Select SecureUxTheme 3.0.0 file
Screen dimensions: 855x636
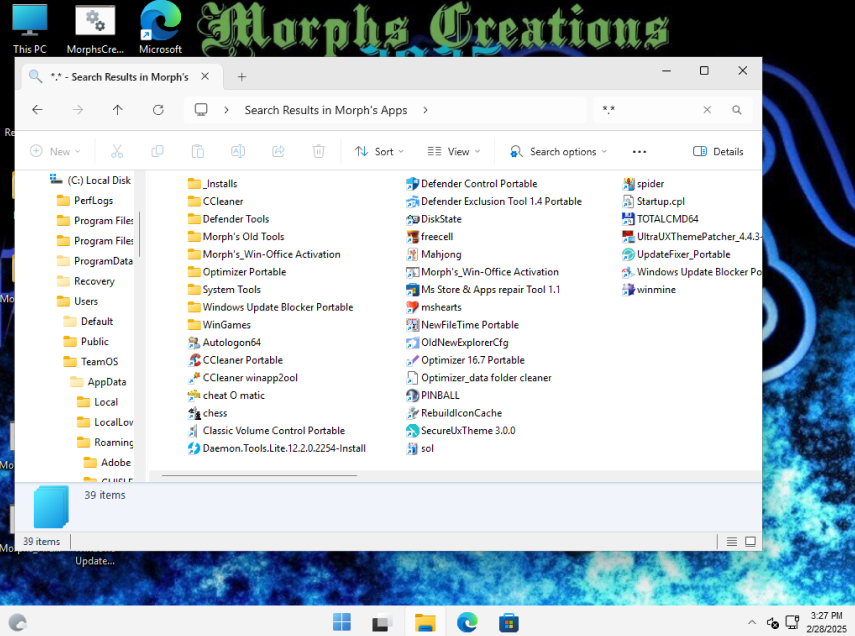point(461,431)
